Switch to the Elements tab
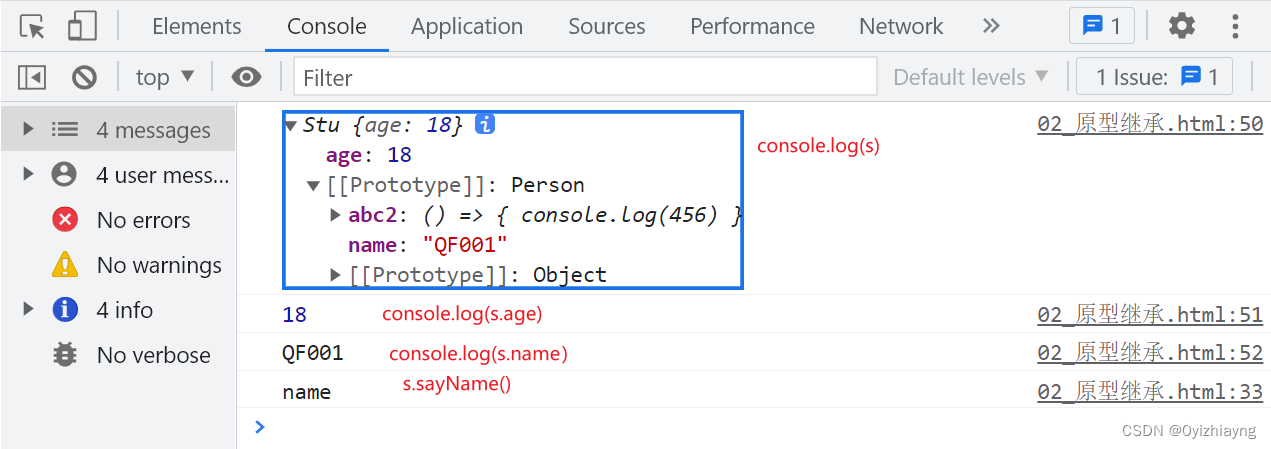The height and width of the screenshot is (449, 1271). pyautogui.click(x=197, y=26)
